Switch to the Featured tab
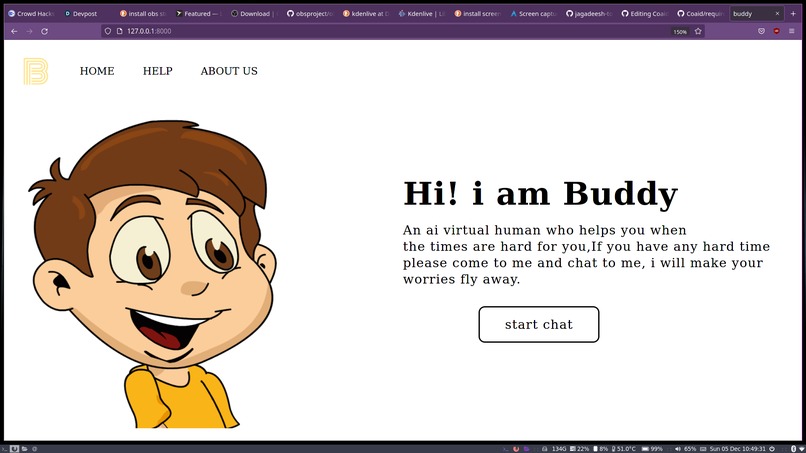806x453 pixels. click(198, 14)
